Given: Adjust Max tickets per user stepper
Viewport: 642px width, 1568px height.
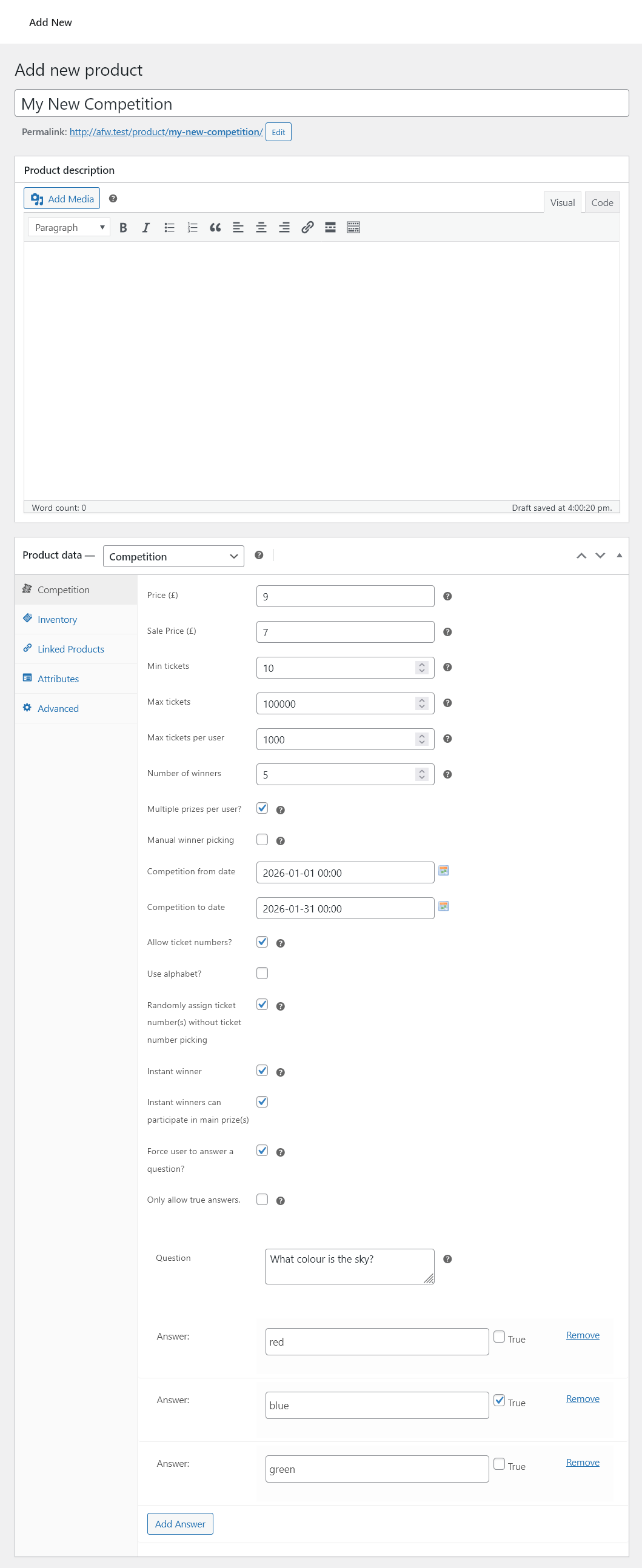Looking at the screenshot, I should coord(422,739).
